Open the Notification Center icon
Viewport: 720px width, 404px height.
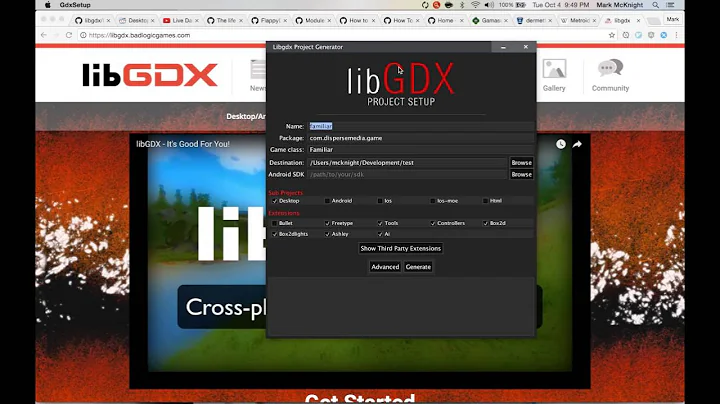pyautogui.click(x=670, y=5)
